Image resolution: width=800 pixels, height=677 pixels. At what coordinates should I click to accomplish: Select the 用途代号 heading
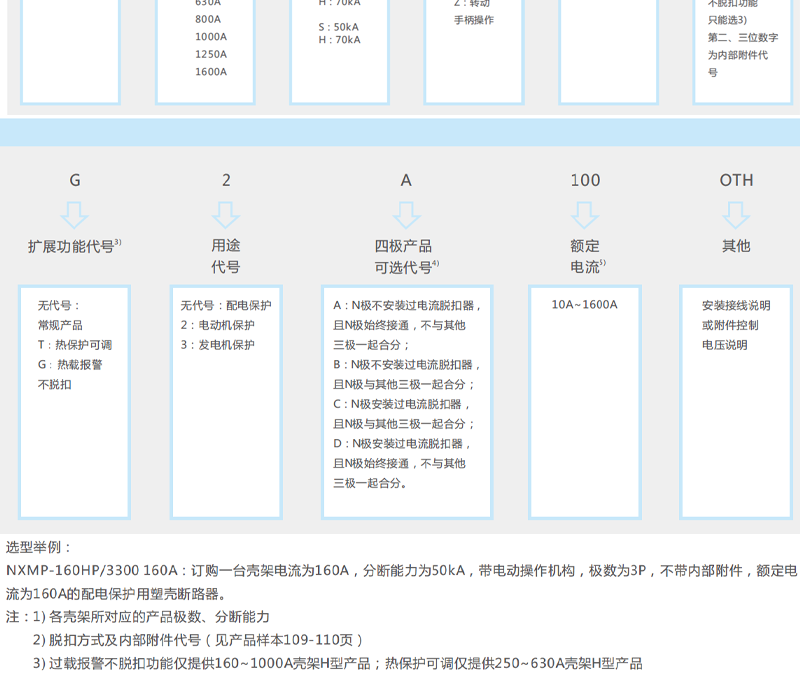coord(226,256)
